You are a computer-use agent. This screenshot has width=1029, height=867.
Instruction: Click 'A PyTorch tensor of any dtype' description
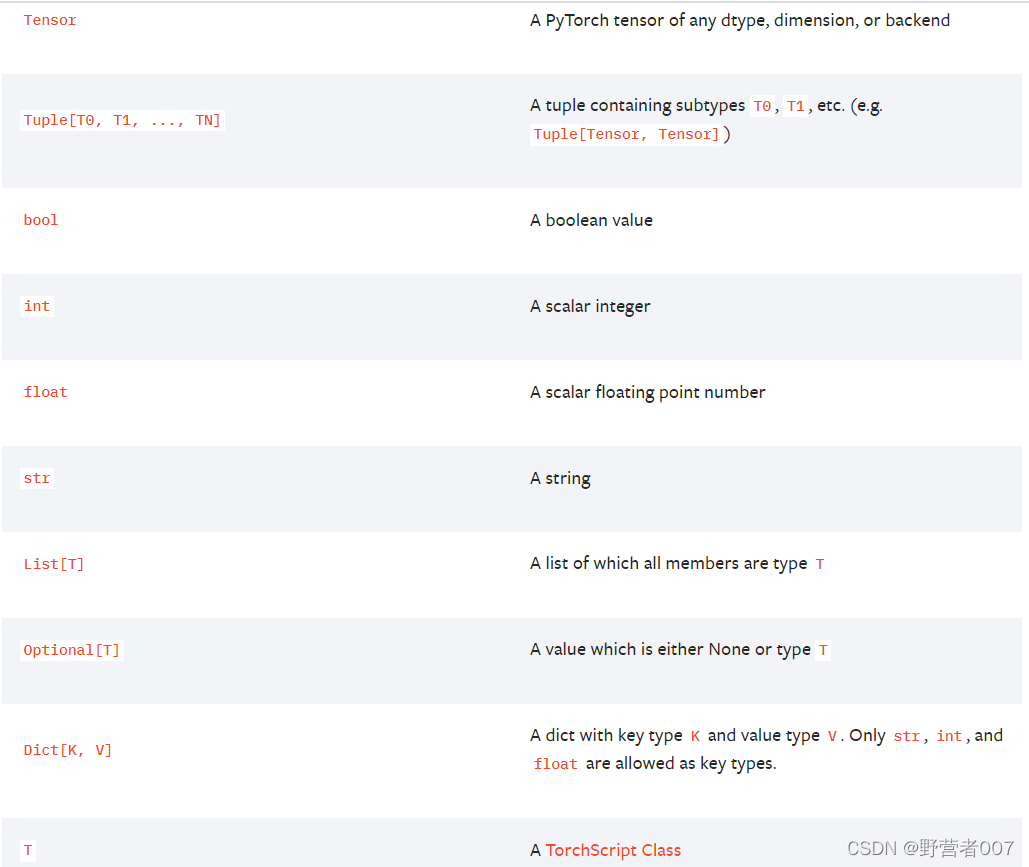click(740, 20)
